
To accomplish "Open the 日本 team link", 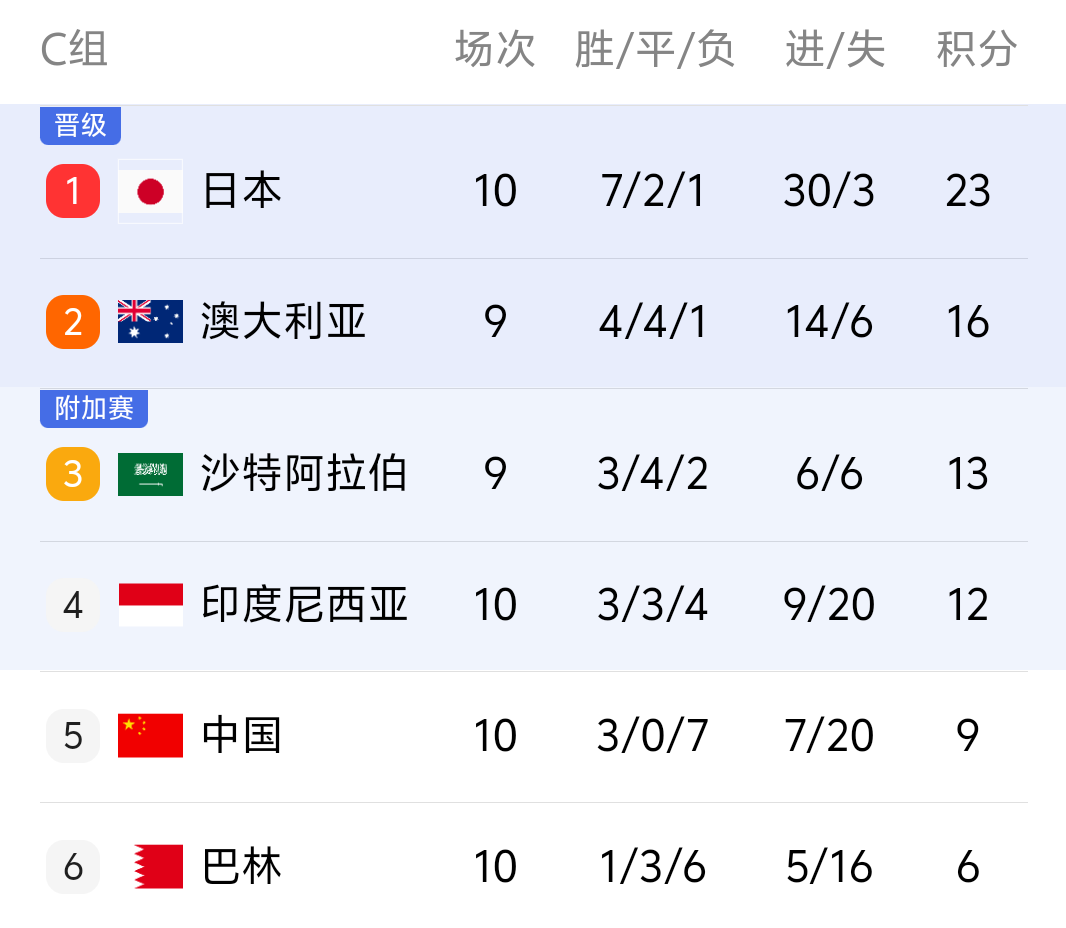I will pos(242,191).
